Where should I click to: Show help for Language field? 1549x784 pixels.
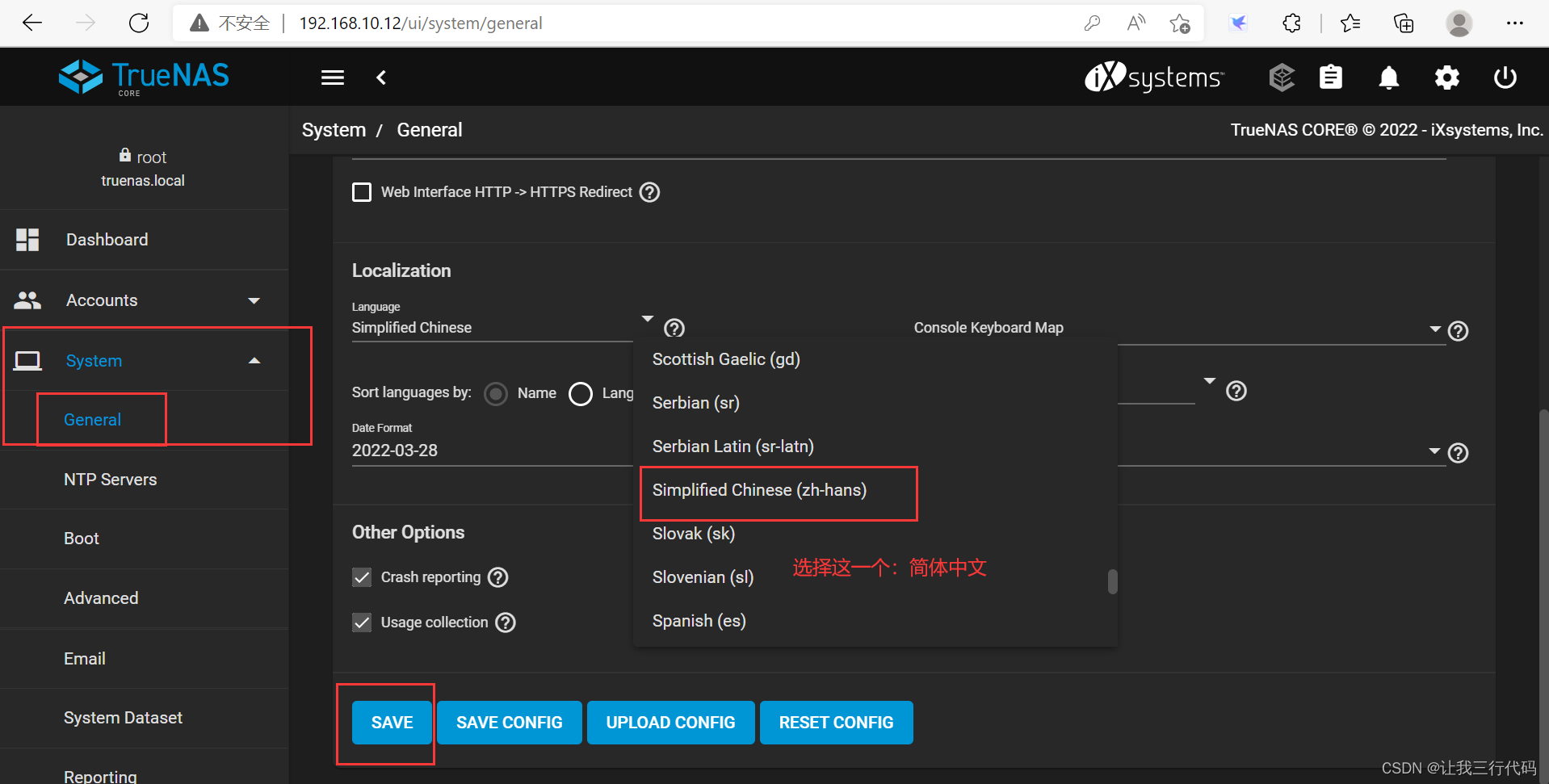tap(674, 328)
